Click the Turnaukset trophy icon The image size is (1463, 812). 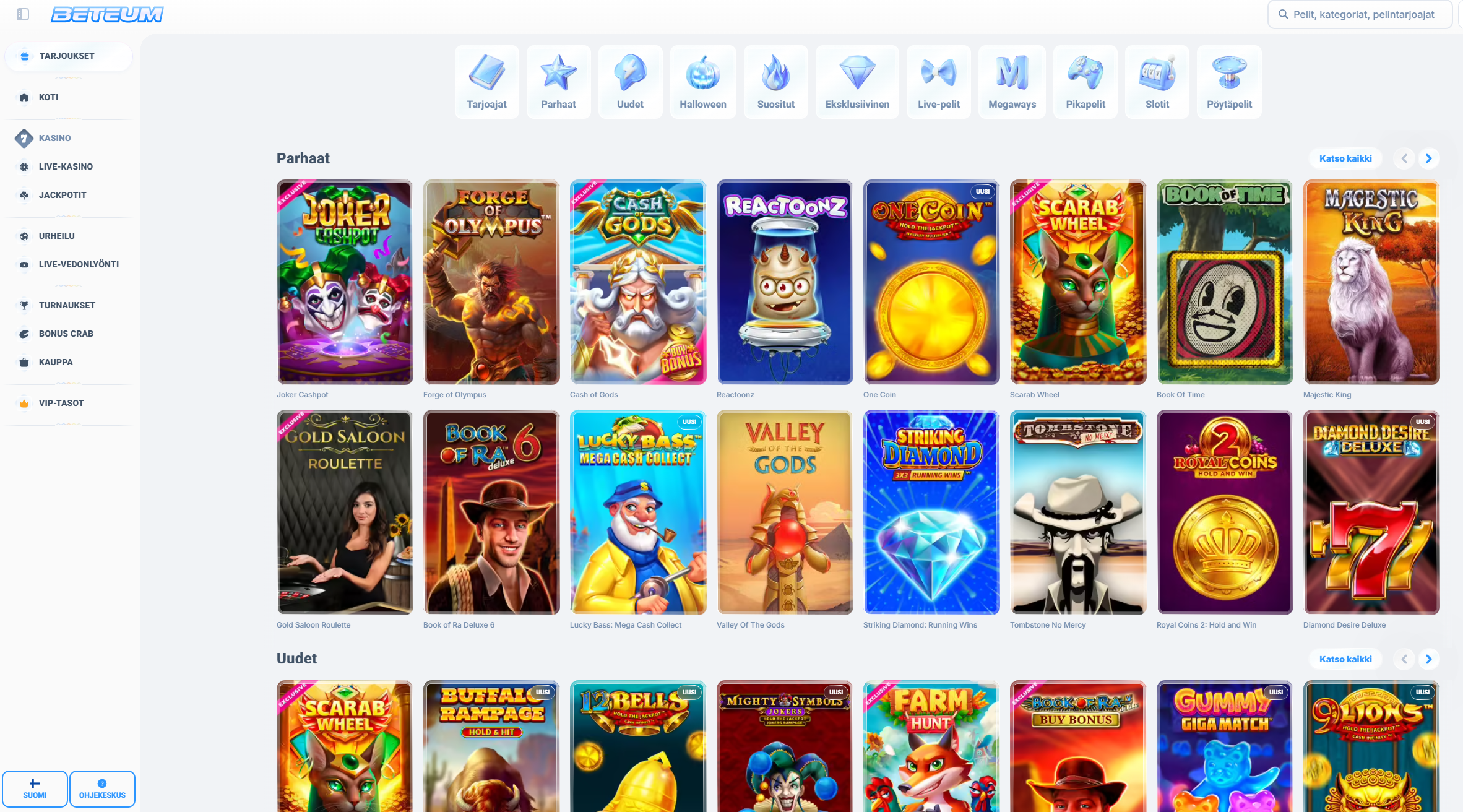(x=24, y=306)
